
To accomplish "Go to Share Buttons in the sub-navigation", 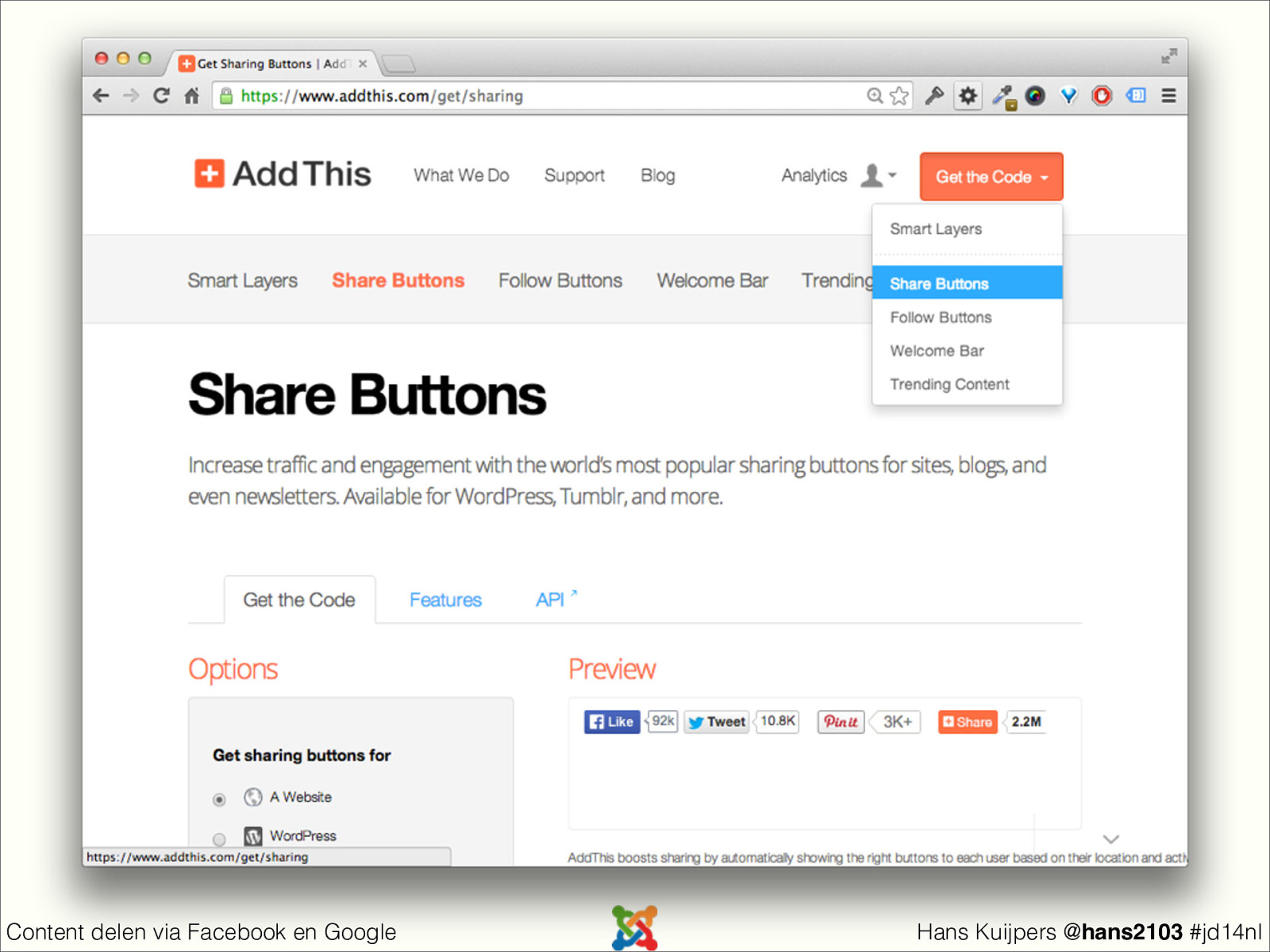I will coord(398,281).
